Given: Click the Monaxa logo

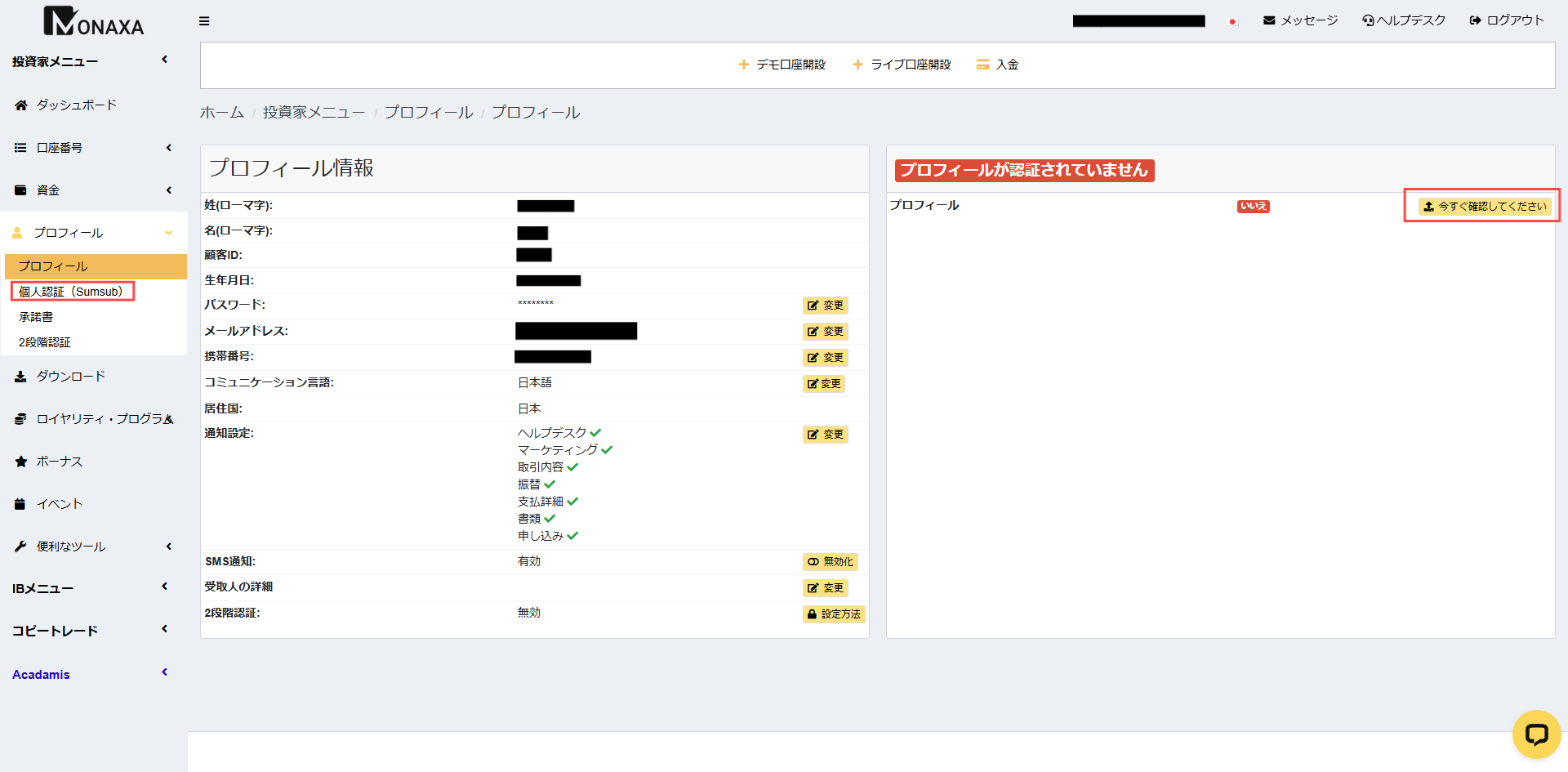Looking at the screenshot, I should coord(93,22).
